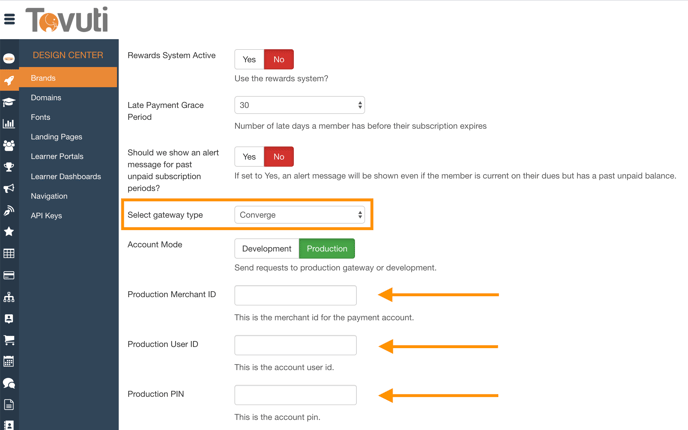Viewport: 688px width, 430px height.
Task: Expand the Select gateway type dropdown
Action: click(299, 215)
